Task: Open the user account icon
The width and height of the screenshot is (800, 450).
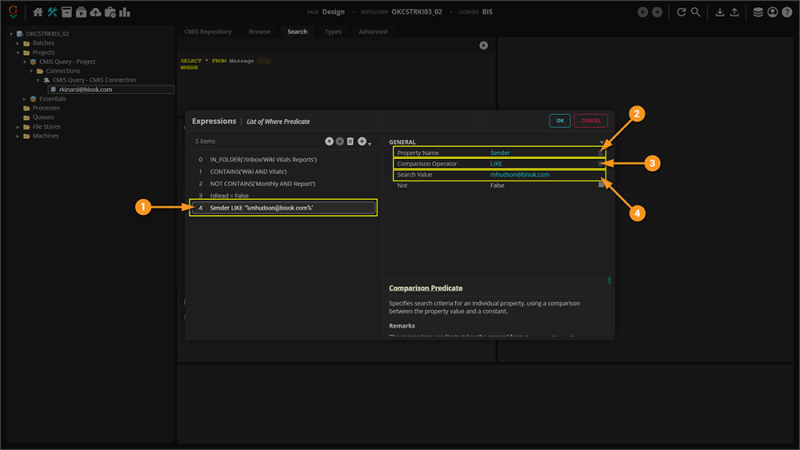Action: point(773,12)
